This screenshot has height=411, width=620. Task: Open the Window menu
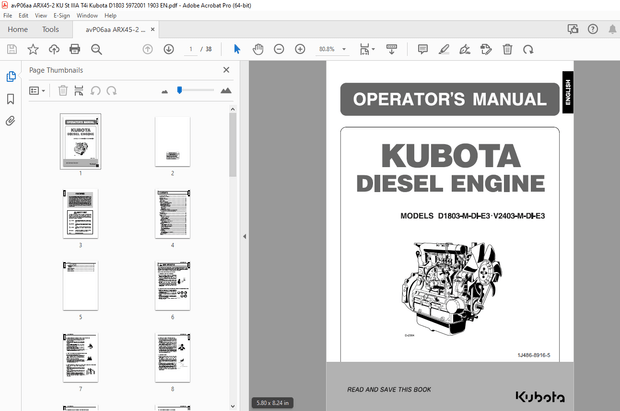click(87, 15)
